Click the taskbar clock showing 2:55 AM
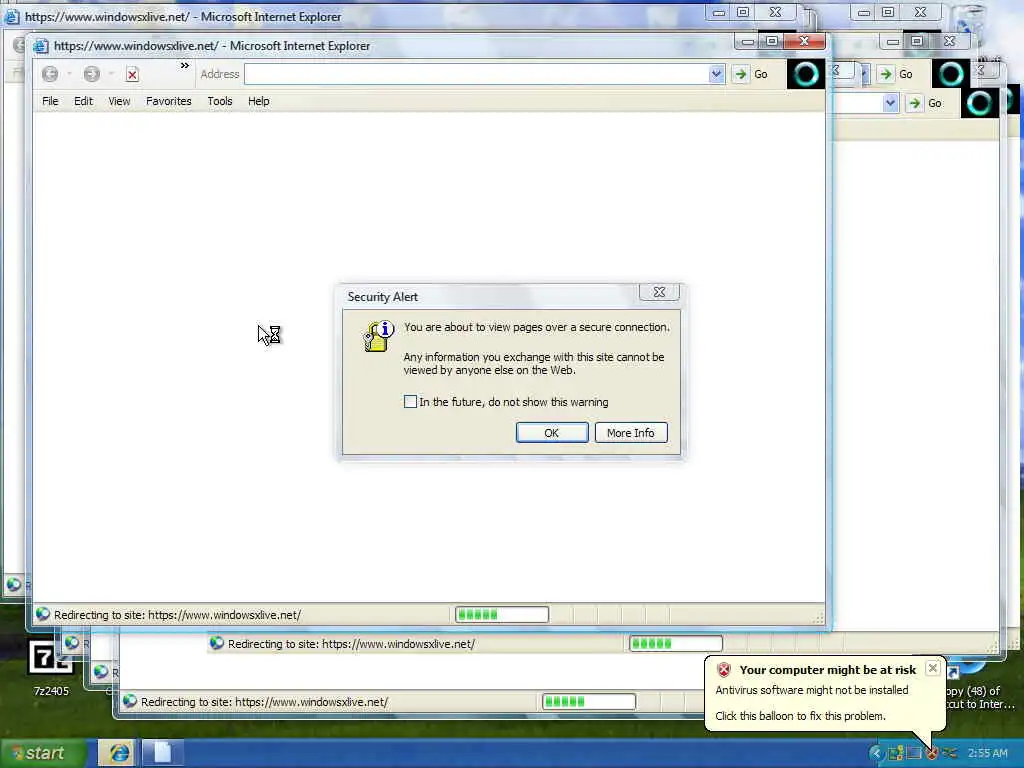The width and height of the screenshot is (1024, 768). [x=987, y=754]
